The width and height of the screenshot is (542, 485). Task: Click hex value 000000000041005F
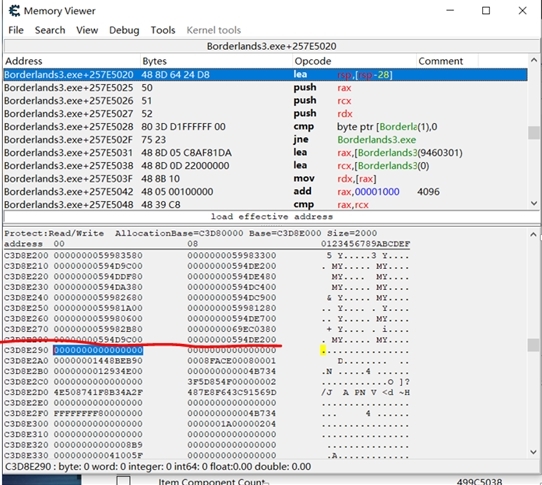pos(98,455)
